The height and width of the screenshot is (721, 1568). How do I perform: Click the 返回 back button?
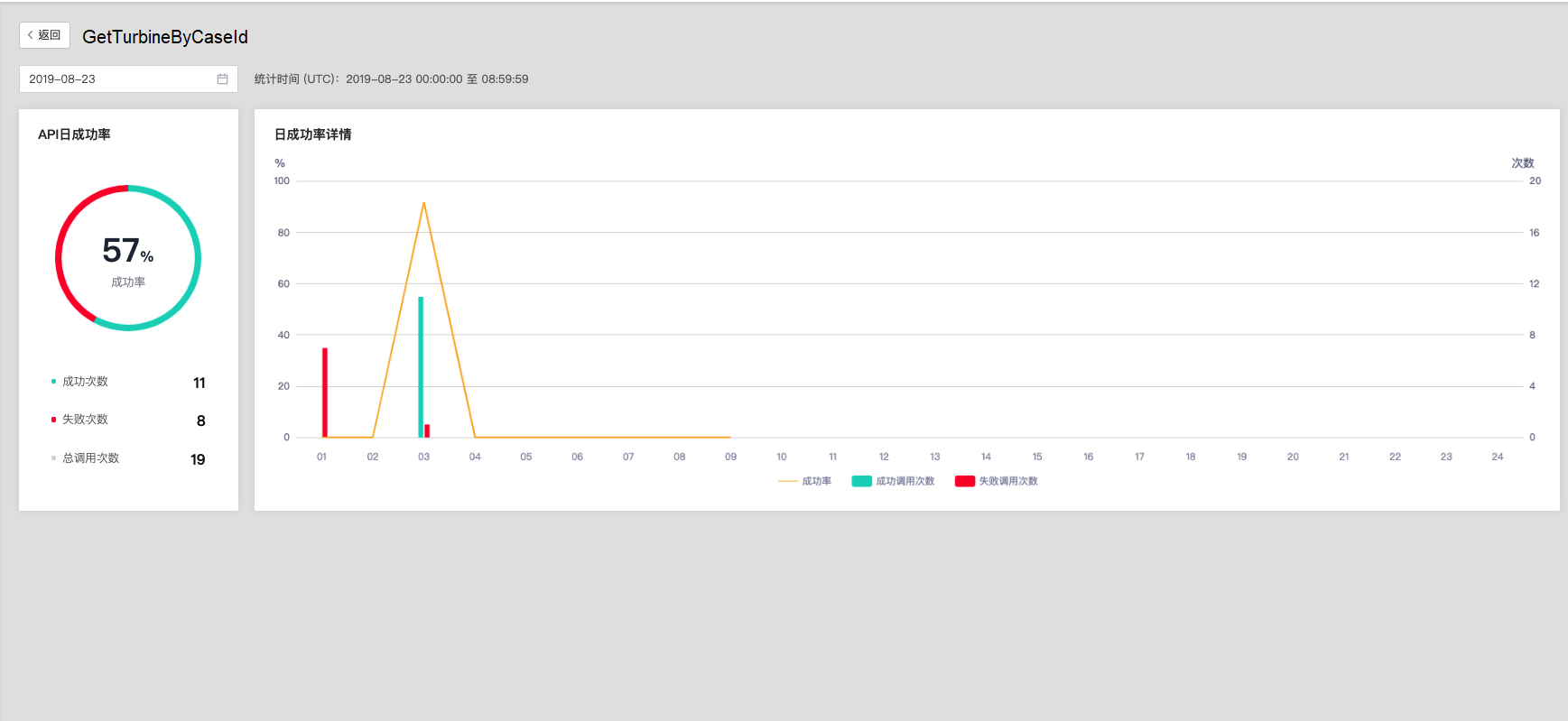44,35
